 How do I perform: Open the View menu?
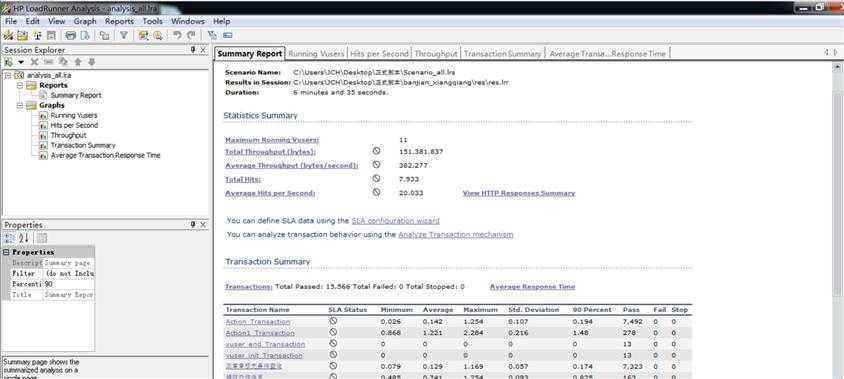click(x=57, y=22)
